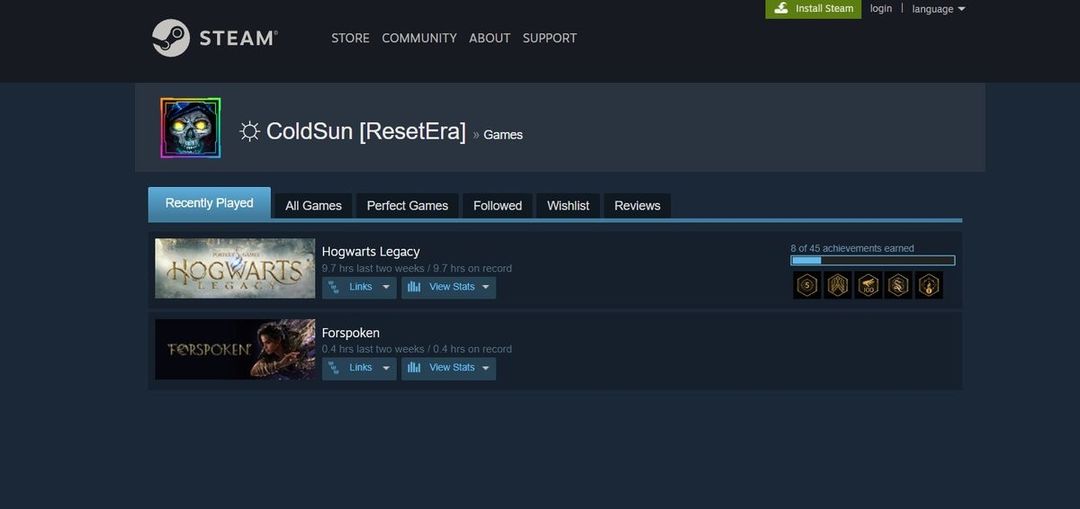Switch to the Followed tab

click(x=497, y=206)
